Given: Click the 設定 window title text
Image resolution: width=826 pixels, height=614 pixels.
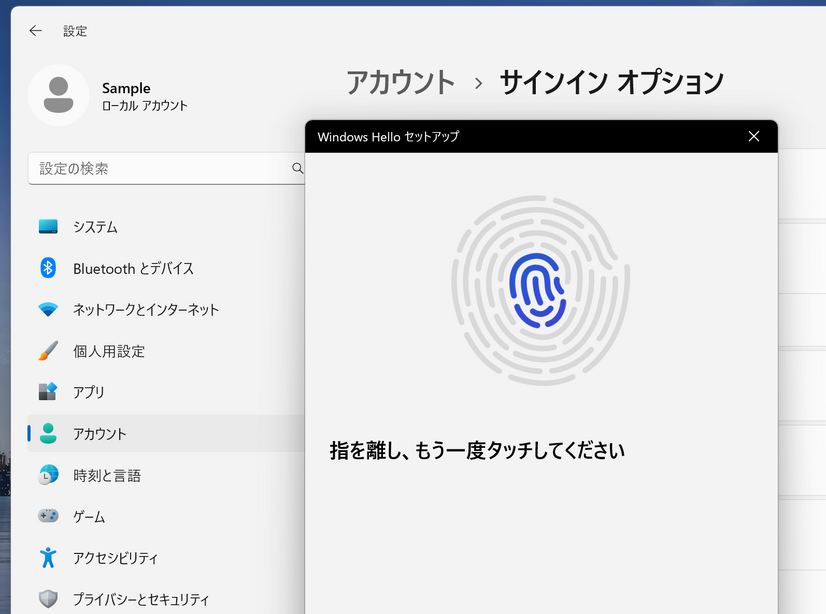Looking at the screenshot, I should coord(75,31).
